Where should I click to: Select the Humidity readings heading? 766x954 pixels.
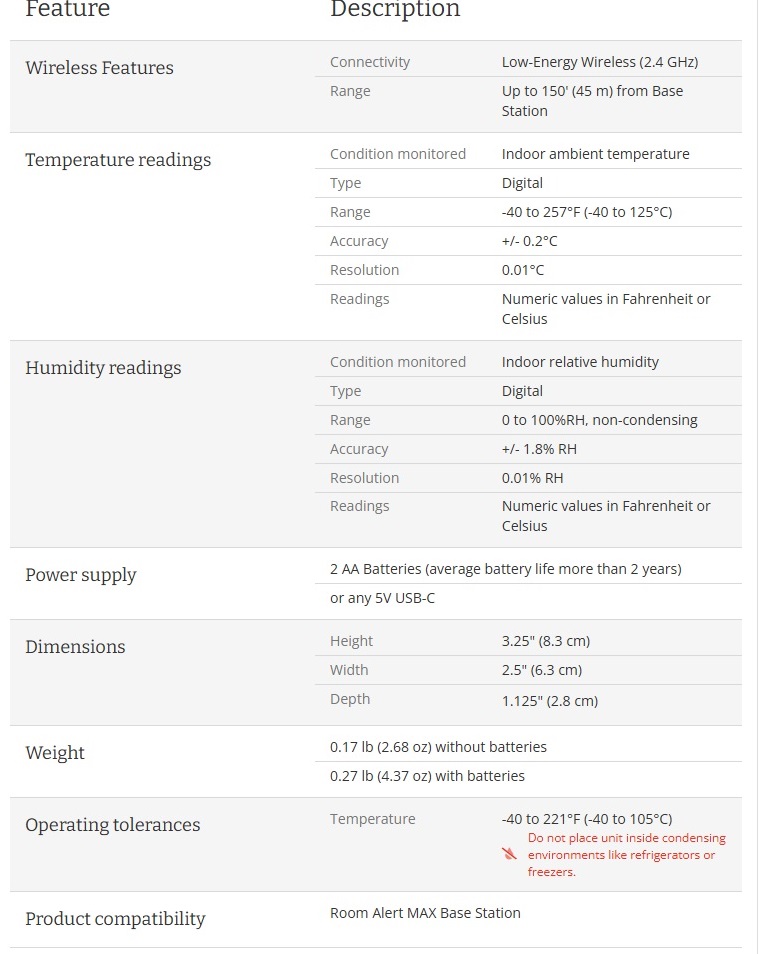coord(103,368)
